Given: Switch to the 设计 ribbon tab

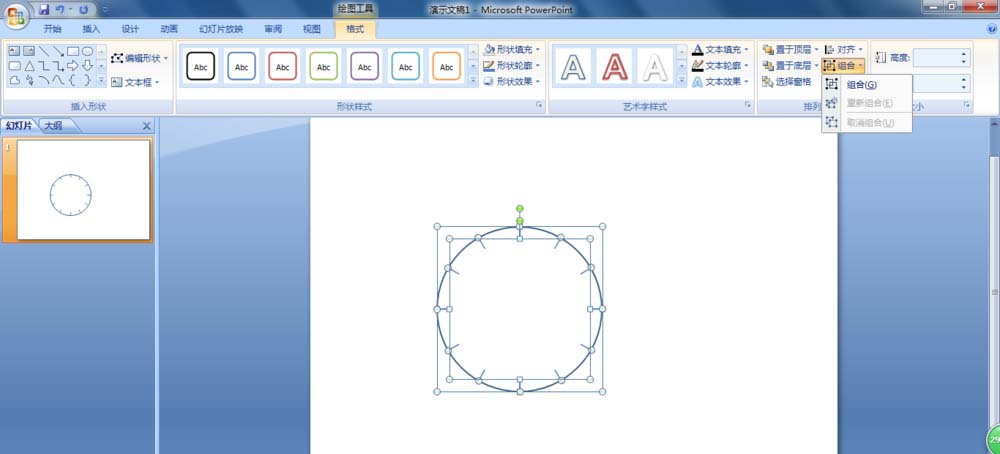Looking at the screenshot, I should pos(130,29).
